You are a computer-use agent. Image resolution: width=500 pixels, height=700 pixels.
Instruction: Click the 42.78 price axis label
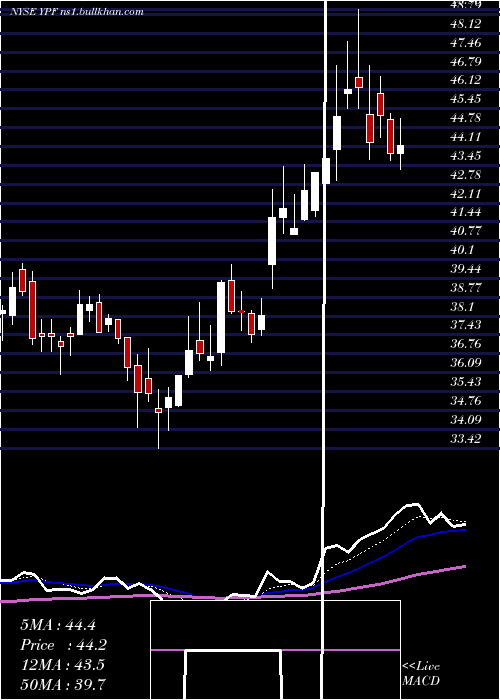click(x=465, y=175)
